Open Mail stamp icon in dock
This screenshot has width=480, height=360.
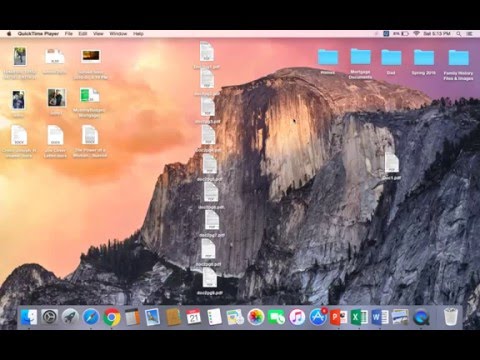[152, 317]
